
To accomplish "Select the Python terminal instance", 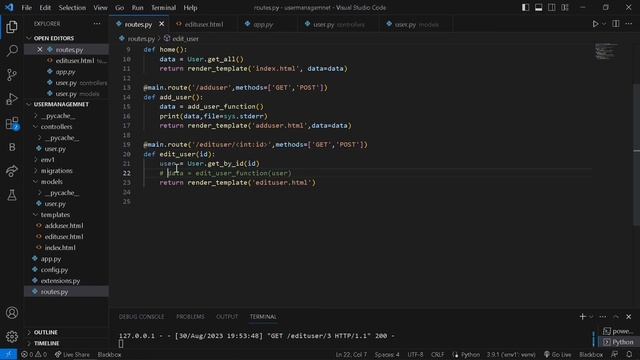I will pos(618,342).
